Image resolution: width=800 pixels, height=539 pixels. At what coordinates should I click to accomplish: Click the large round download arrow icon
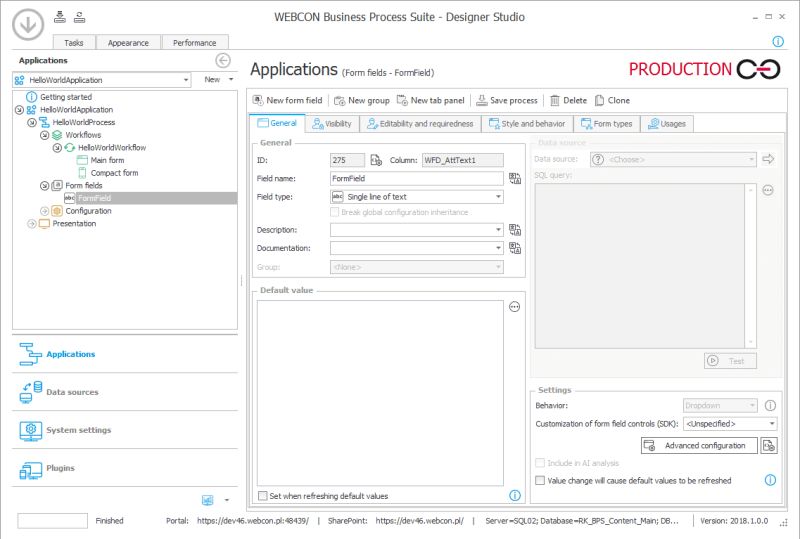point(28,24)
